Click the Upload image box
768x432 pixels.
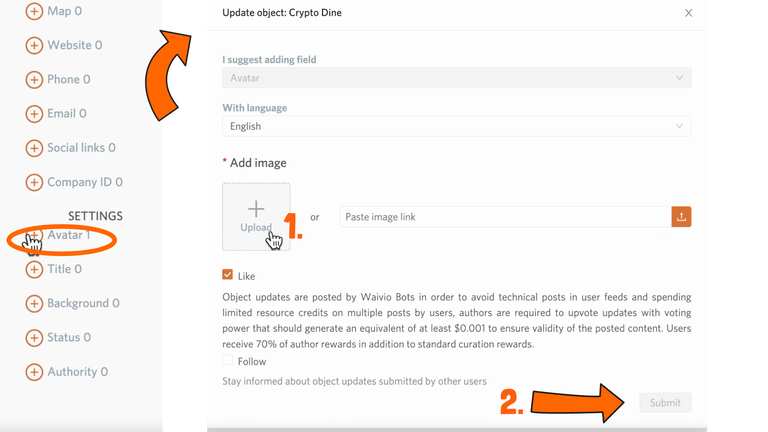click(x=256, y=215)
